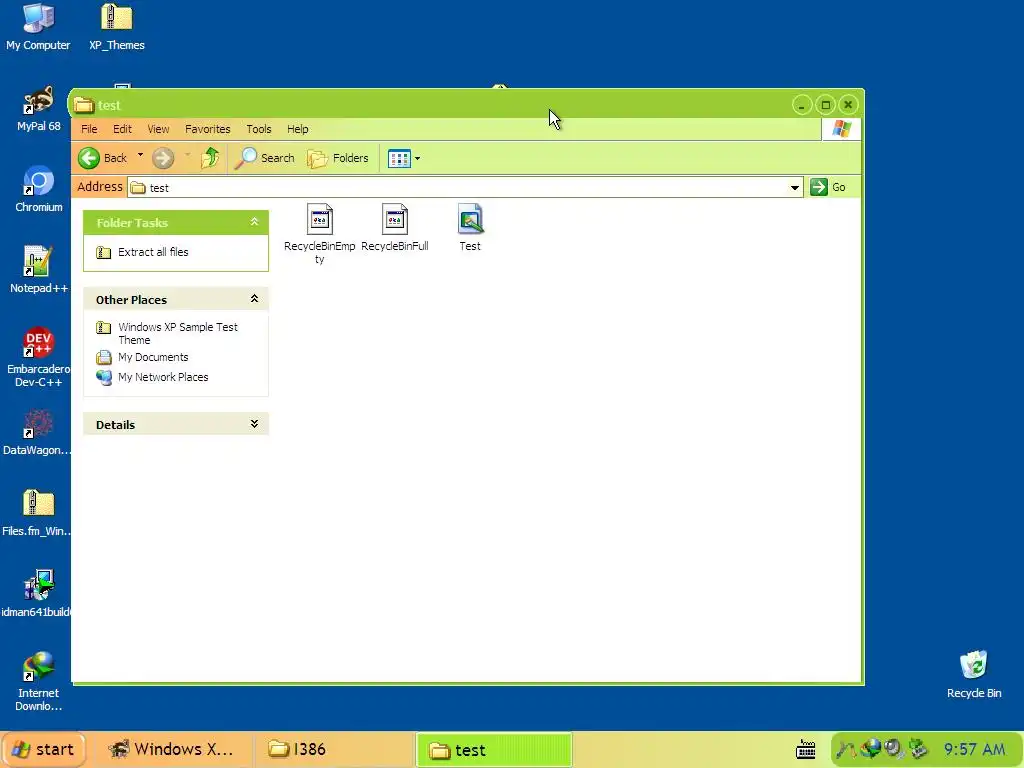Image resolution: width=1024 pixels, height=768 pixels.
Task: Open the Edit menu
Action: point(122,129)
